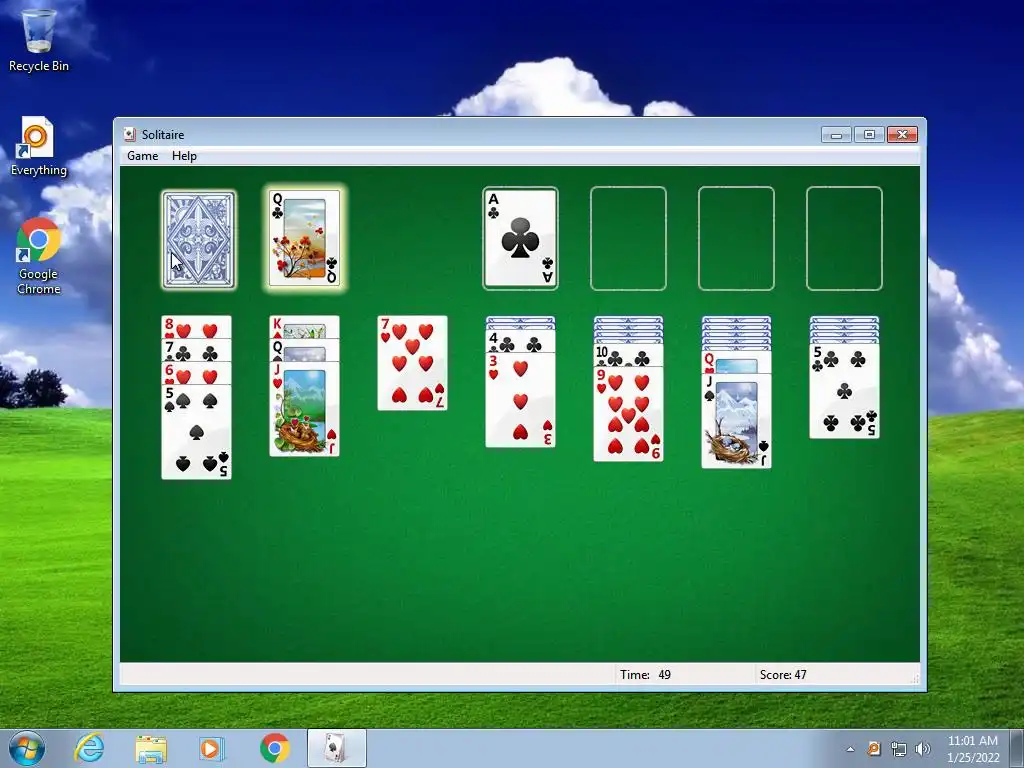The image size is (1024, 768).
Task: Select the Jack of spades card
Action: 736,421
